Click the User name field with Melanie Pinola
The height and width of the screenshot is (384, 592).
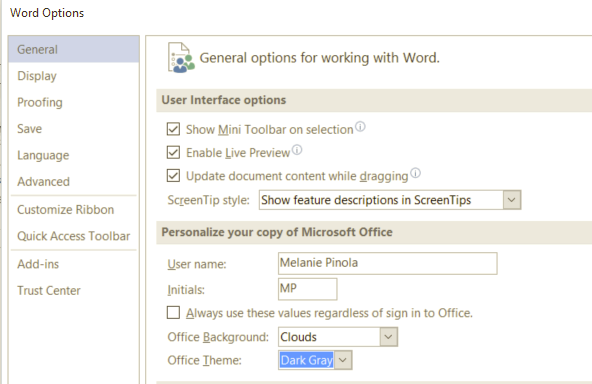(x=388, y=263)
